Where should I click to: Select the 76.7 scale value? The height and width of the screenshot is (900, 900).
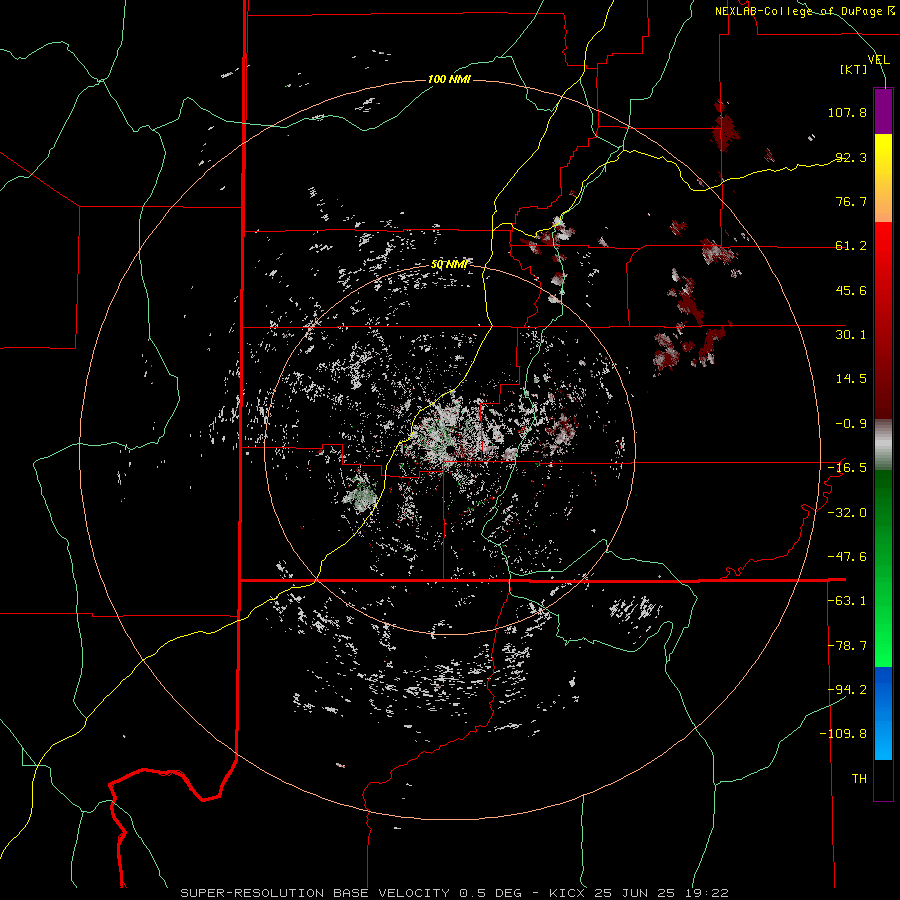(851, 201)
